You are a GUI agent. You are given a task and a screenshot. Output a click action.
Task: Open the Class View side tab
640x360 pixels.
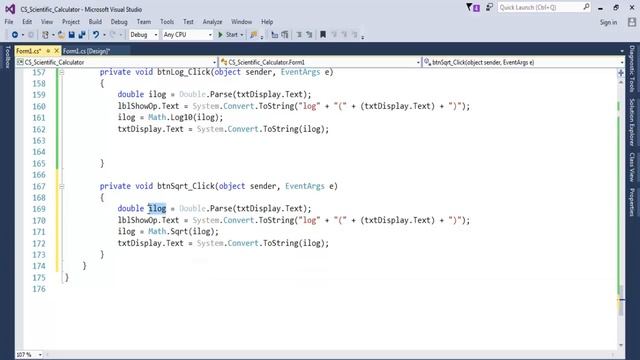[632, 167]
